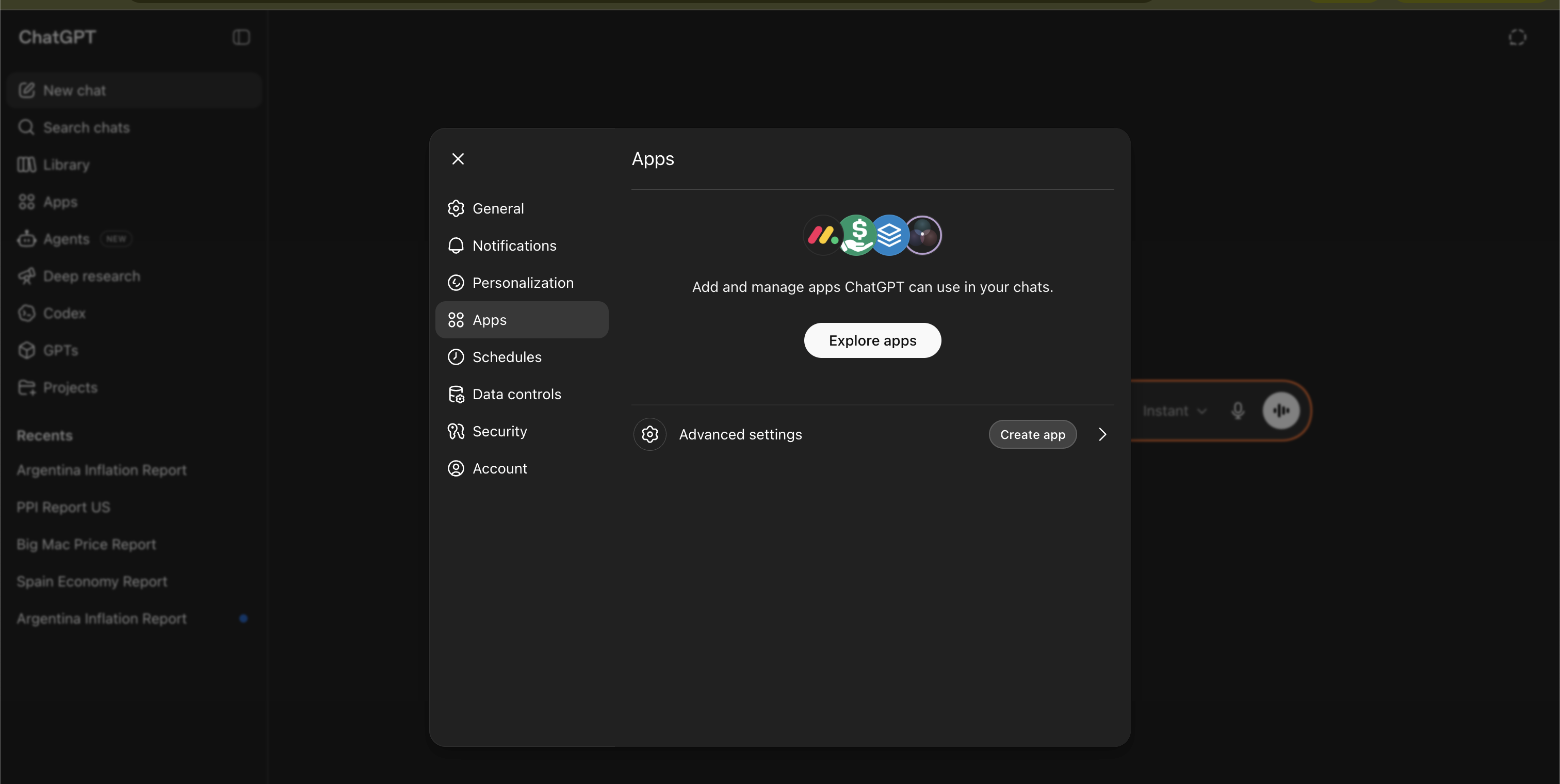Click the dark purple-ringed app icon
This screenshot has height=784, width=1560.
922,235
